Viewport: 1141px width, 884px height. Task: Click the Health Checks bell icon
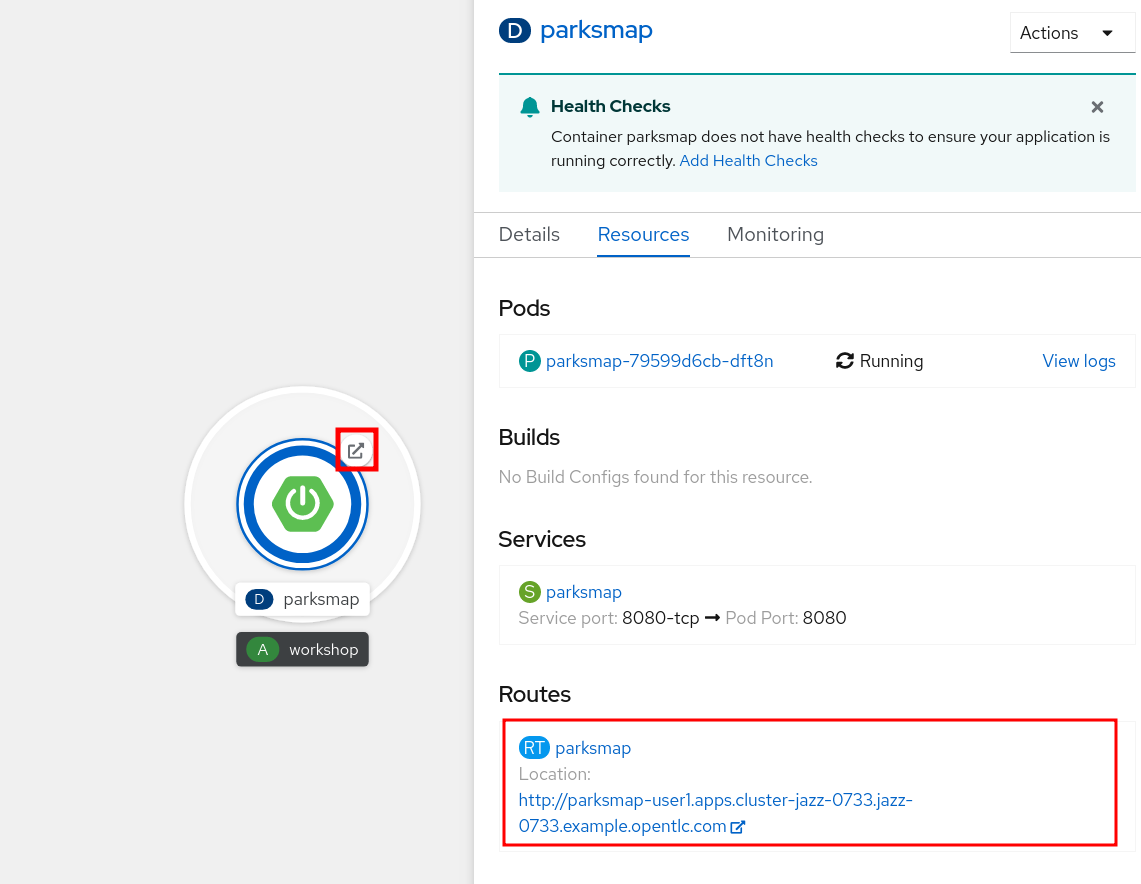click(529, 106)
